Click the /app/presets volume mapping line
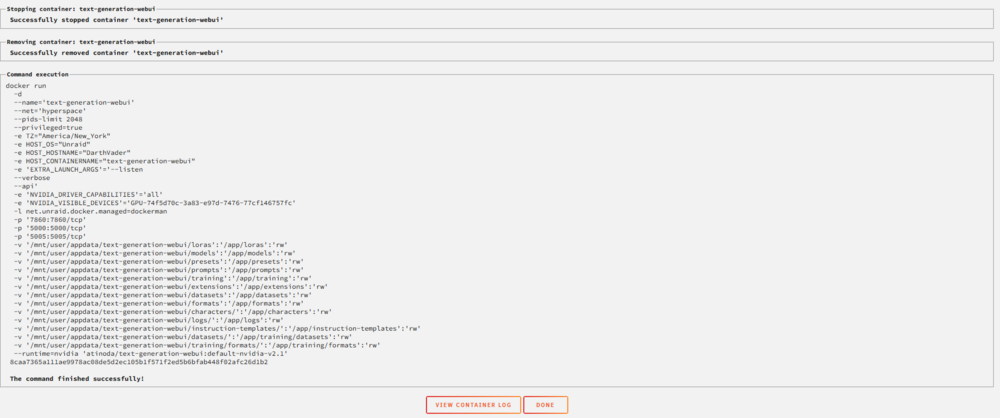1000x418 pixels. coord(158,261)
